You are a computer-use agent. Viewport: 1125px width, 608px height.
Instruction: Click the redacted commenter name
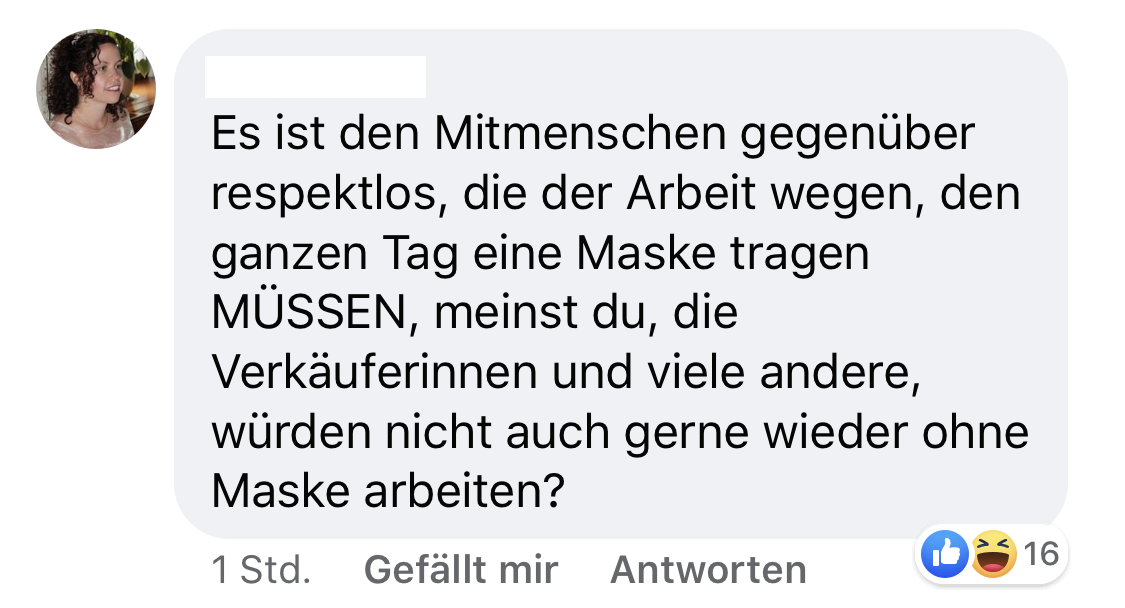click(x=315, y=78)
